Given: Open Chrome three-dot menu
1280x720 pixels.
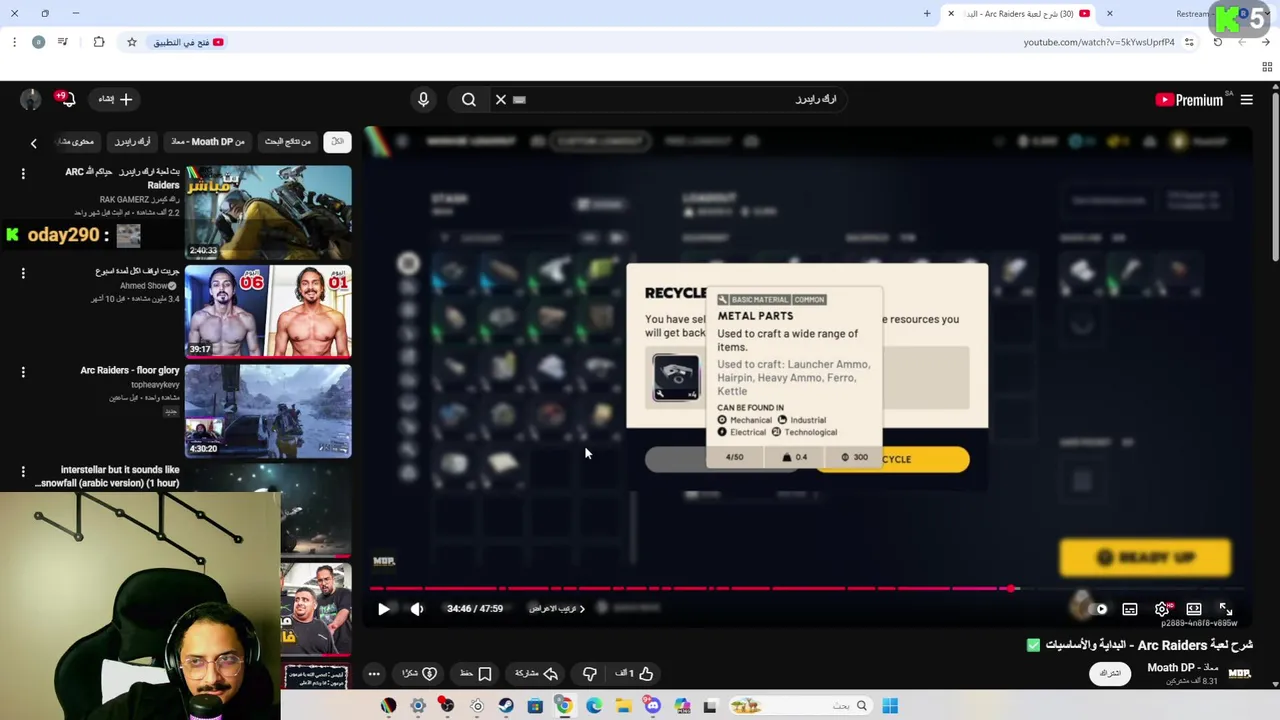Looking at the screenshot, I should (x=14, y=42).
